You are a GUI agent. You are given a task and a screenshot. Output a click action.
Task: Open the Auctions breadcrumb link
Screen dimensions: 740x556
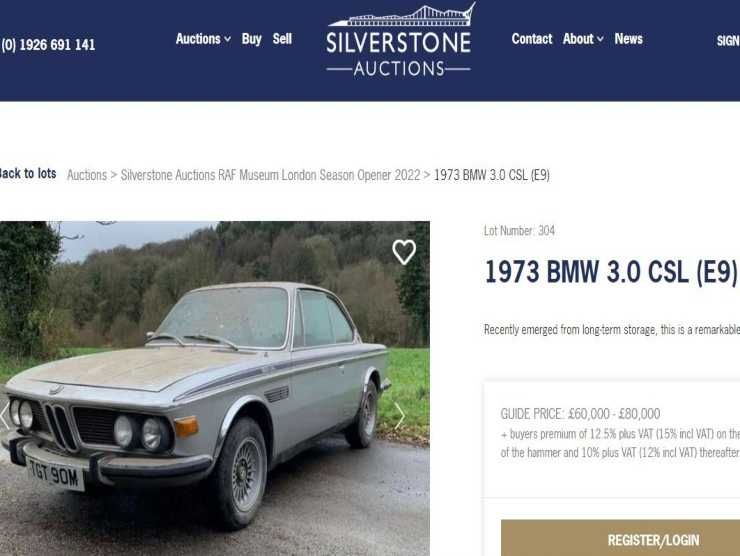[x=87, y=175]
